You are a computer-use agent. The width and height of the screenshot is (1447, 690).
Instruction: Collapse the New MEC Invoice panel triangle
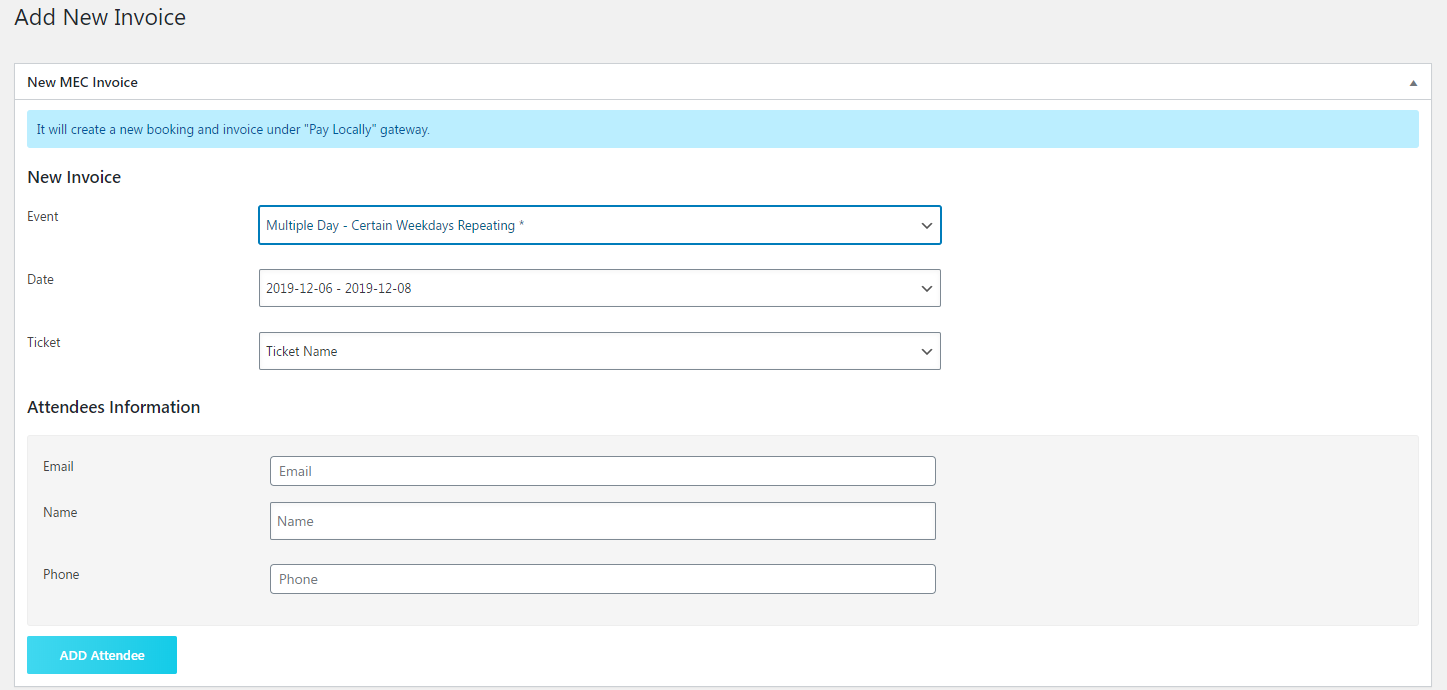pos(1413,83)
